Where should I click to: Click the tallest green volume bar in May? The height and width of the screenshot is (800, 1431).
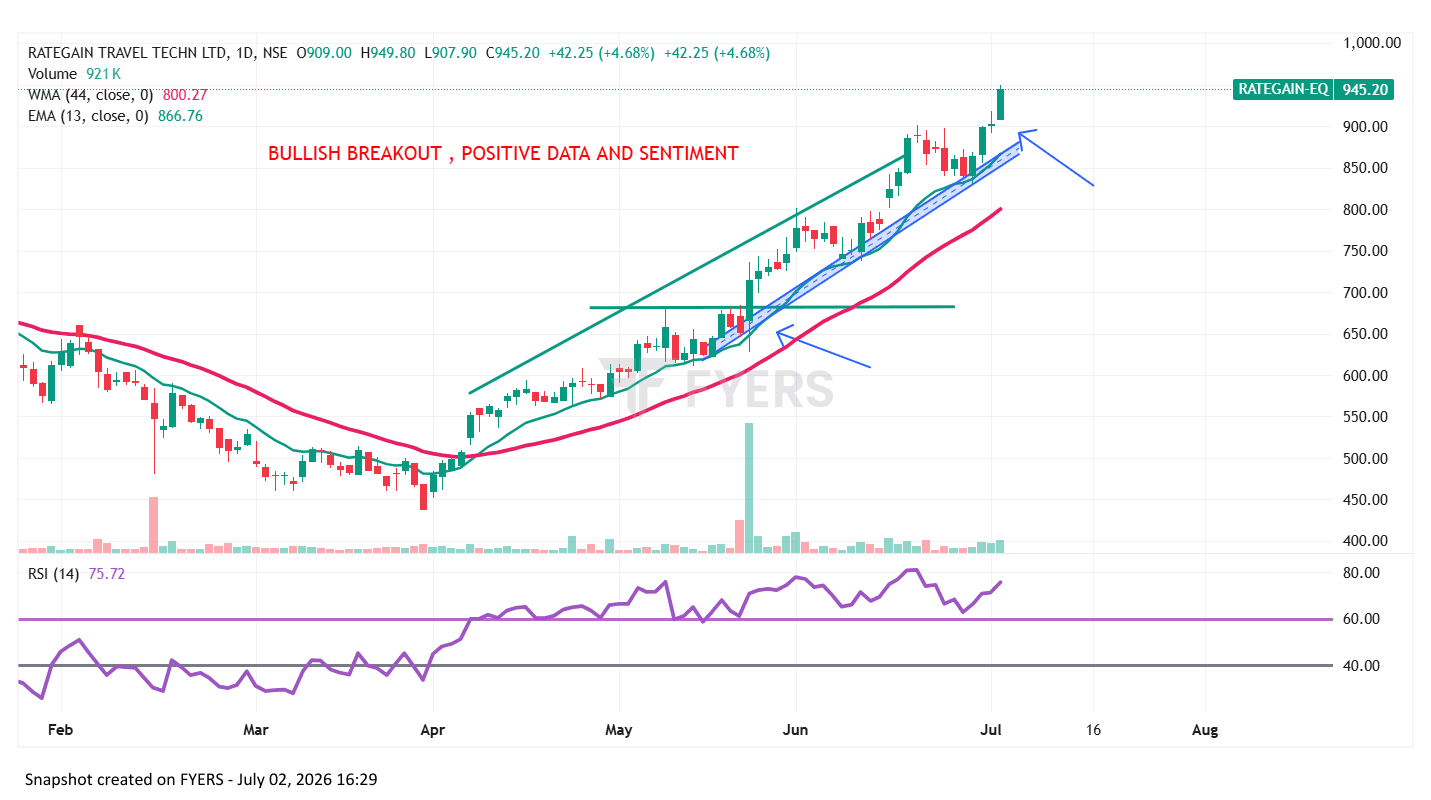click(749, 487)
